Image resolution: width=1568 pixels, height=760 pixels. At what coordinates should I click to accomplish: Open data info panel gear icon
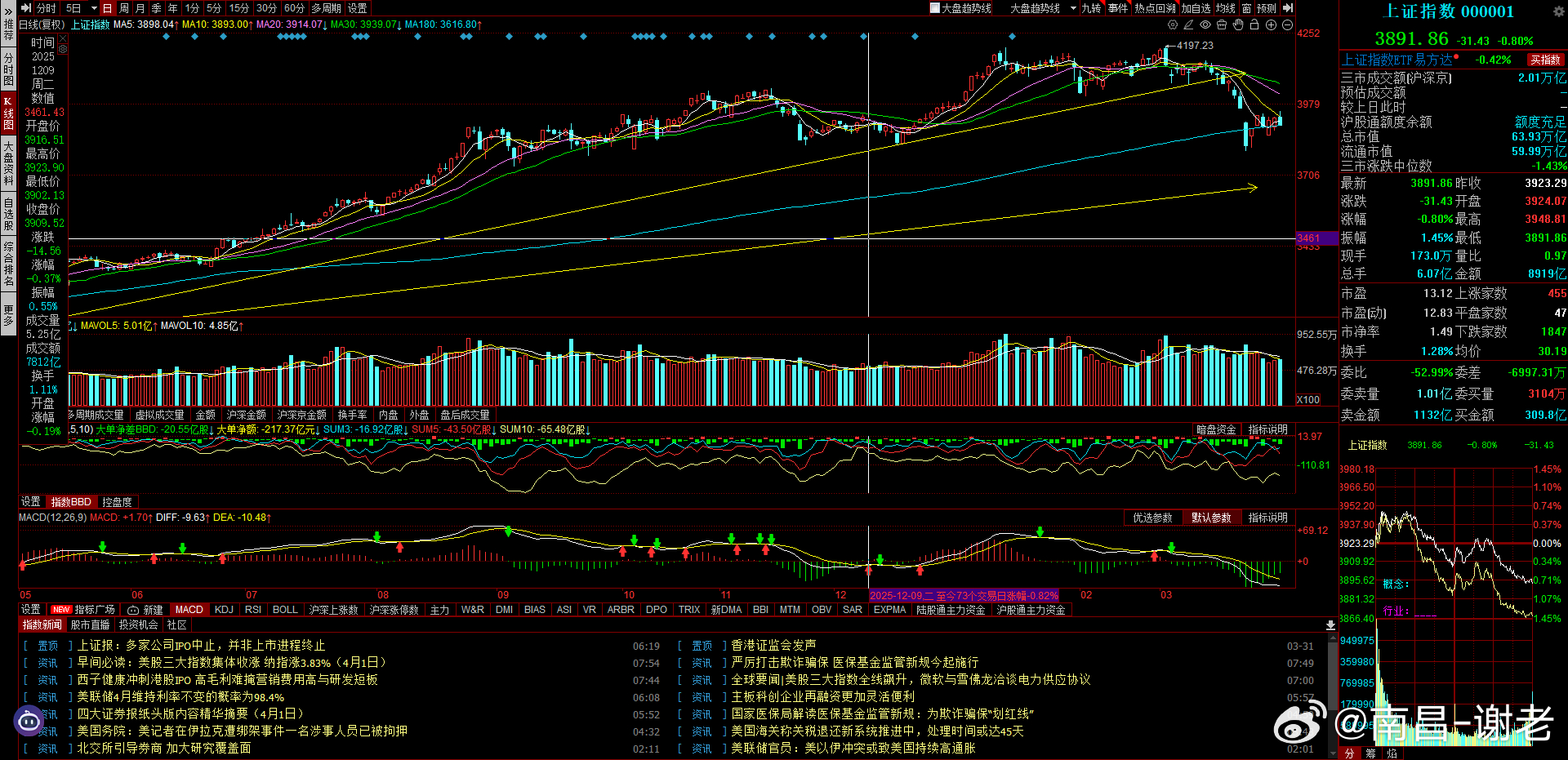(63, 49)
